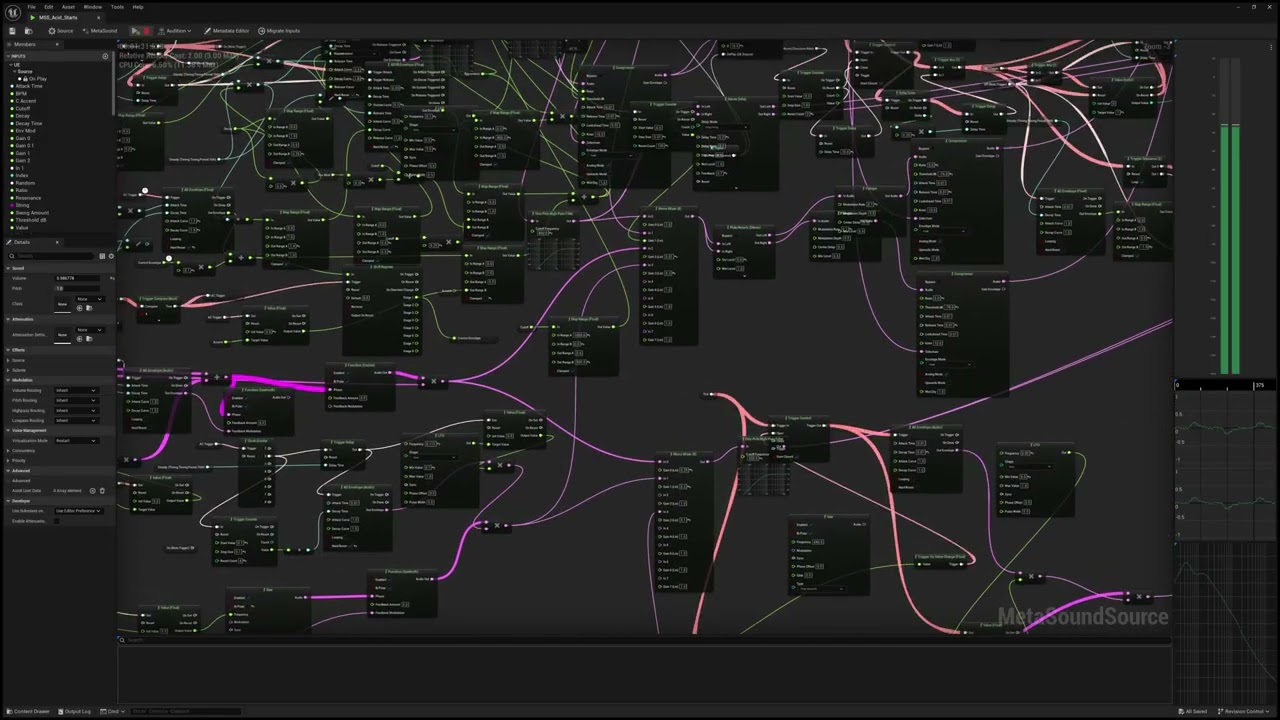The height and width of the screenshot is (720, 1280).
Task: Open the Asset menu
Action: point(68,7)
